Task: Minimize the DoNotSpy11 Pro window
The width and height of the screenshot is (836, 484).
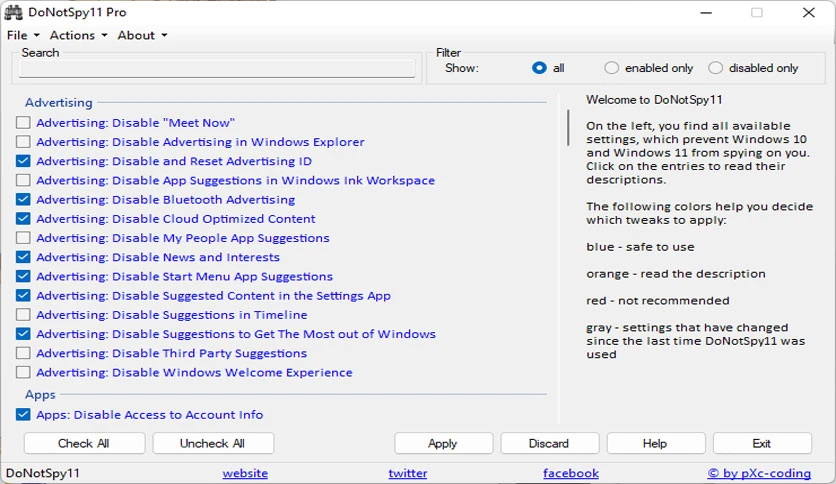Action: point(706,12)
